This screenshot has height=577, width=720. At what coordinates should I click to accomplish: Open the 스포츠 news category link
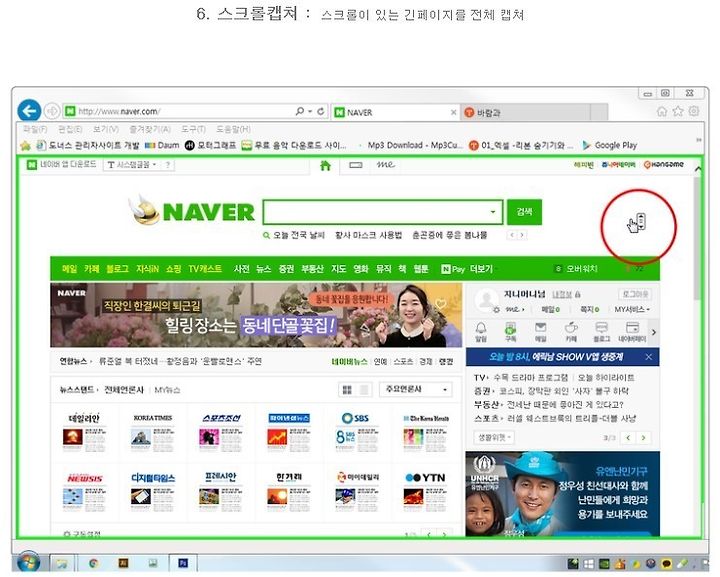tap(403, 362)
